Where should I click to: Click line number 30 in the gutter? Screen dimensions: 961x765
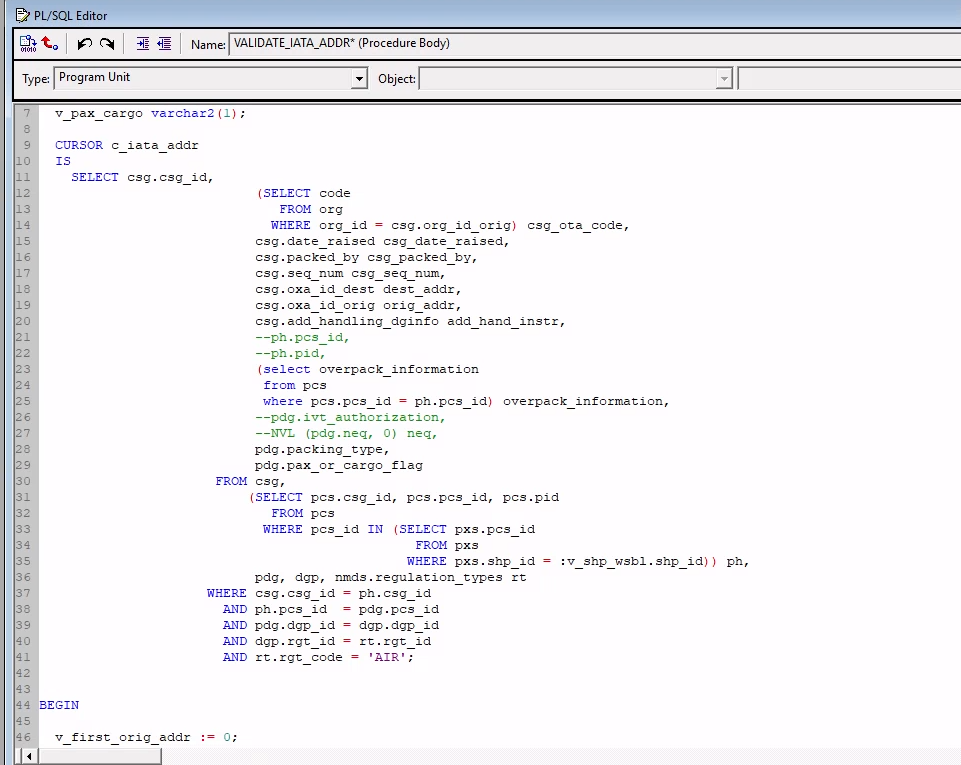tap(23, 481)
